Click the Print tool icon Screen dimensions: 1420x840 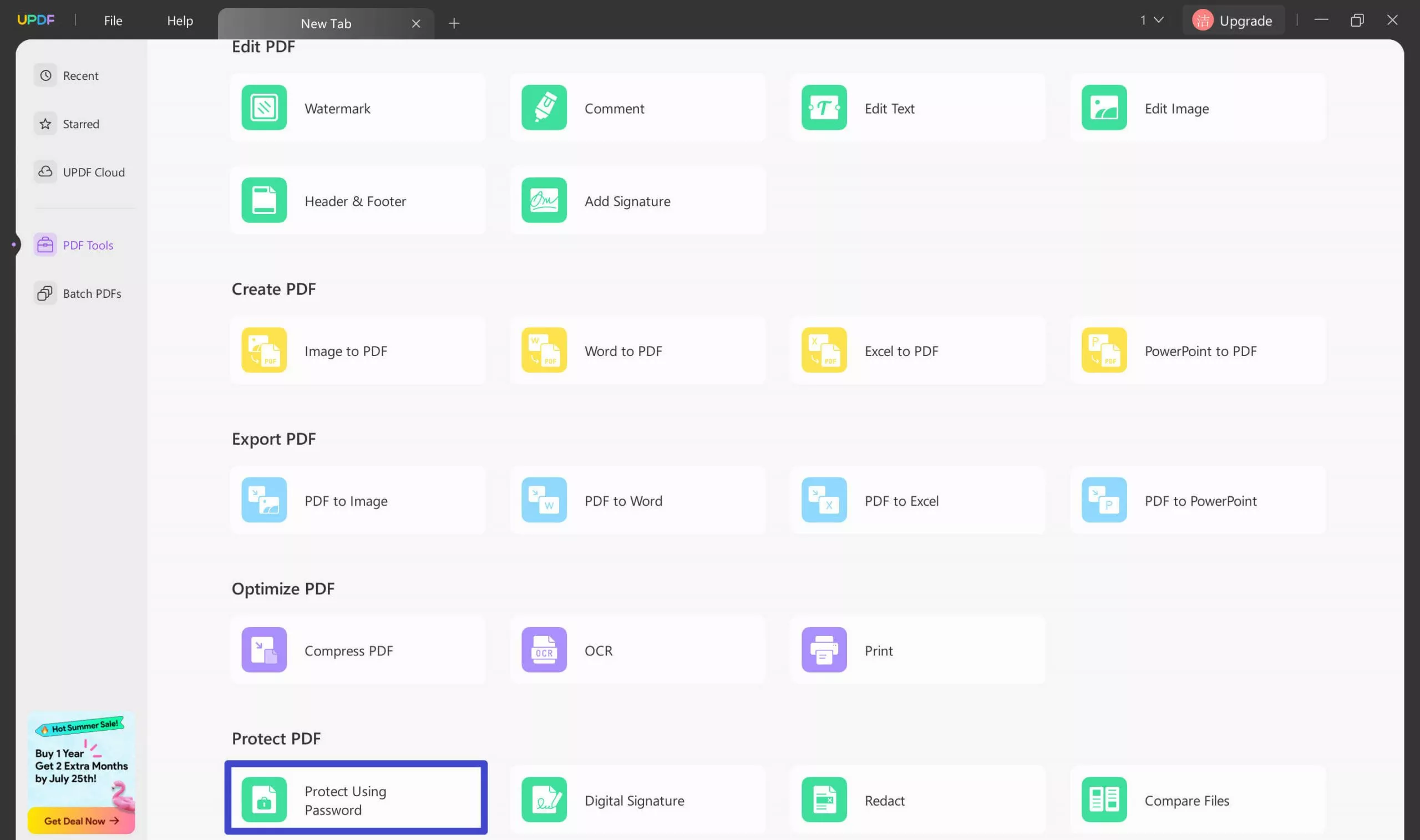(x=824, y=650)
